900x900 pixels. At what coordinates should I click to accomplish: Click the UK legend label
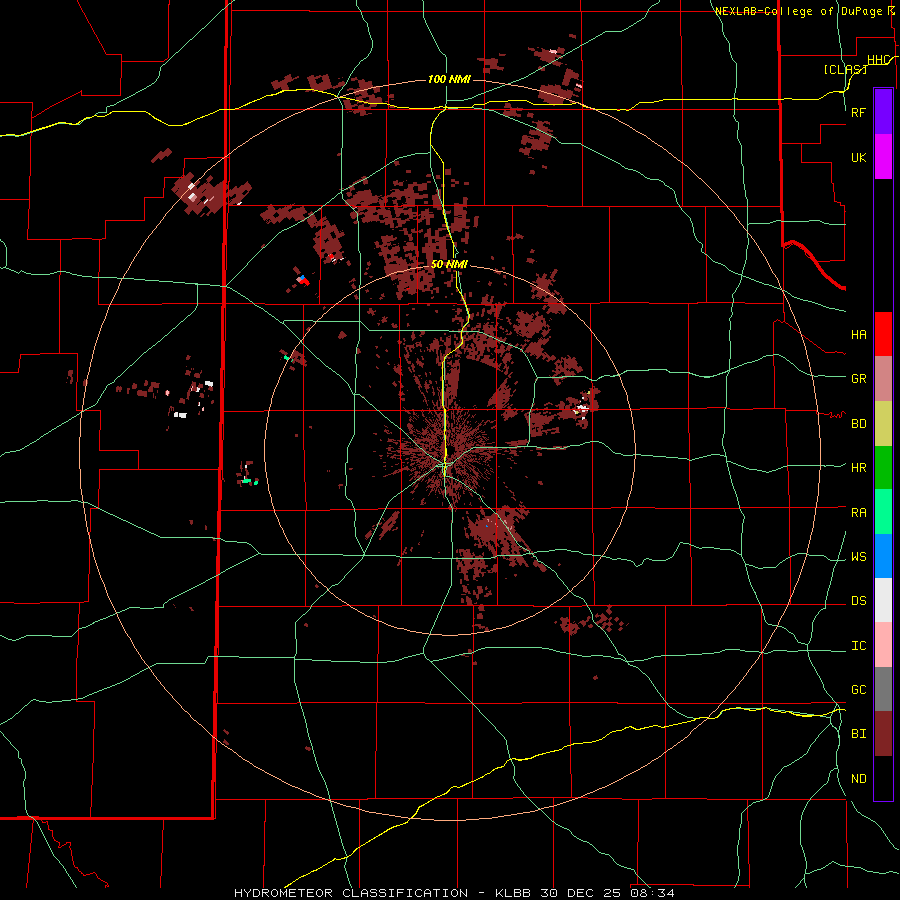pos(858,158)
